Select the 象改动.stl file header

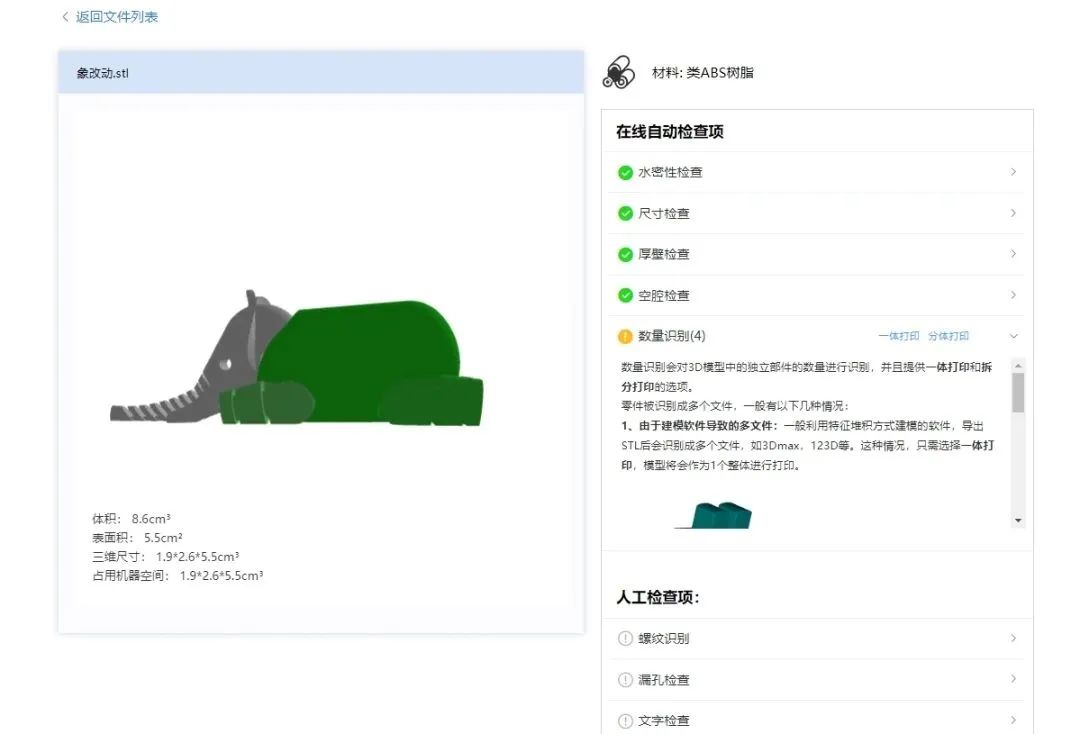320,73
